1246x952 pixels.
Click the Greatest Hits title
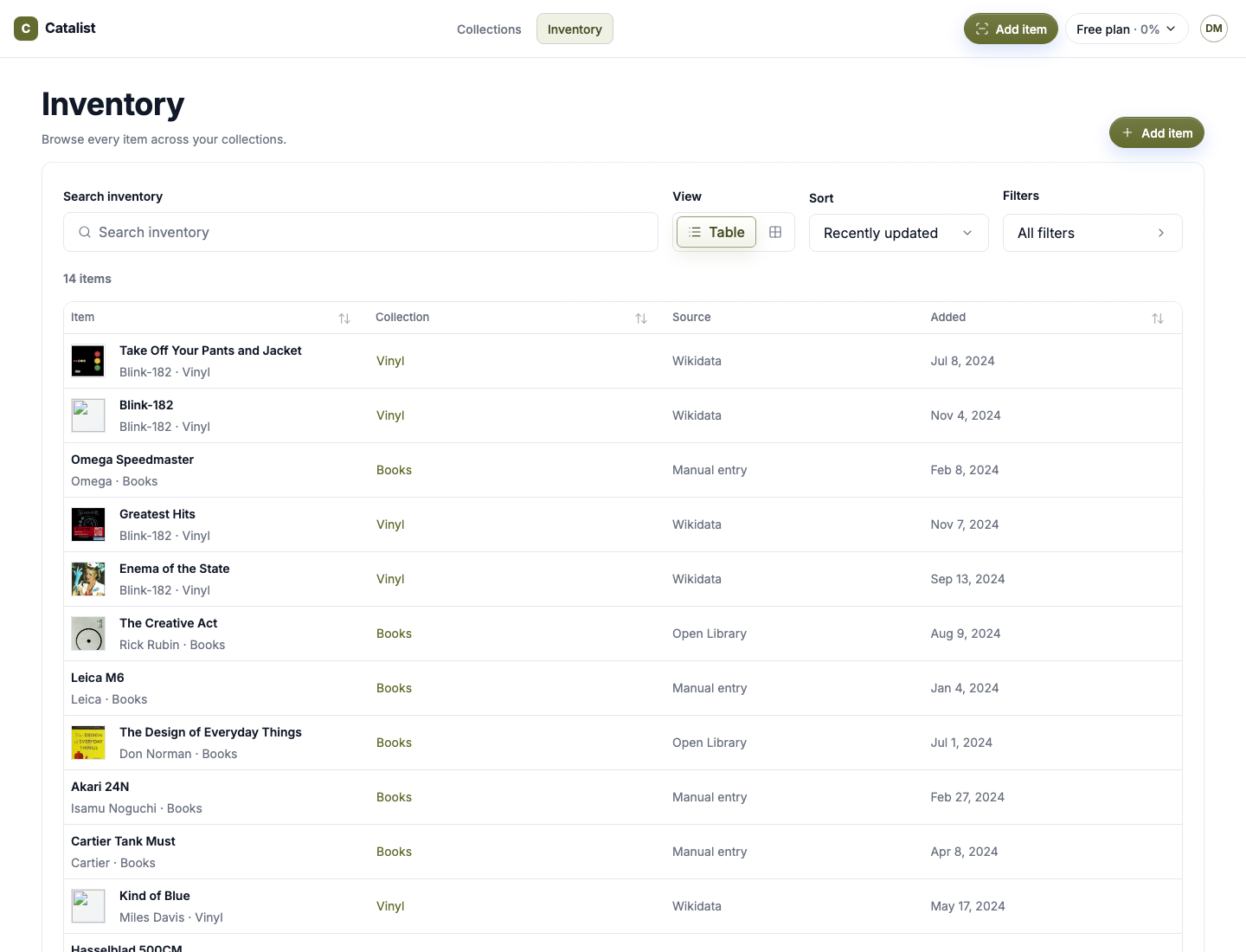click(x=157, y=514)
